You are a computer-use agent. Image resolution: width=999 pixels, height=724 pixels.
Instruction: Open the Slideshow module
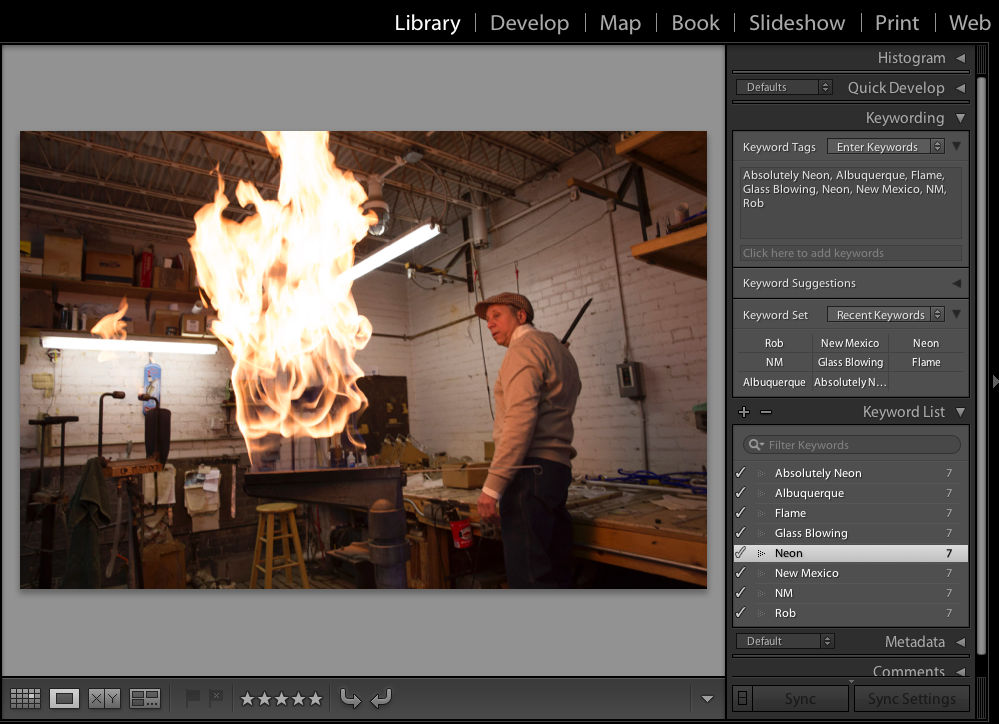click(797, 22)
